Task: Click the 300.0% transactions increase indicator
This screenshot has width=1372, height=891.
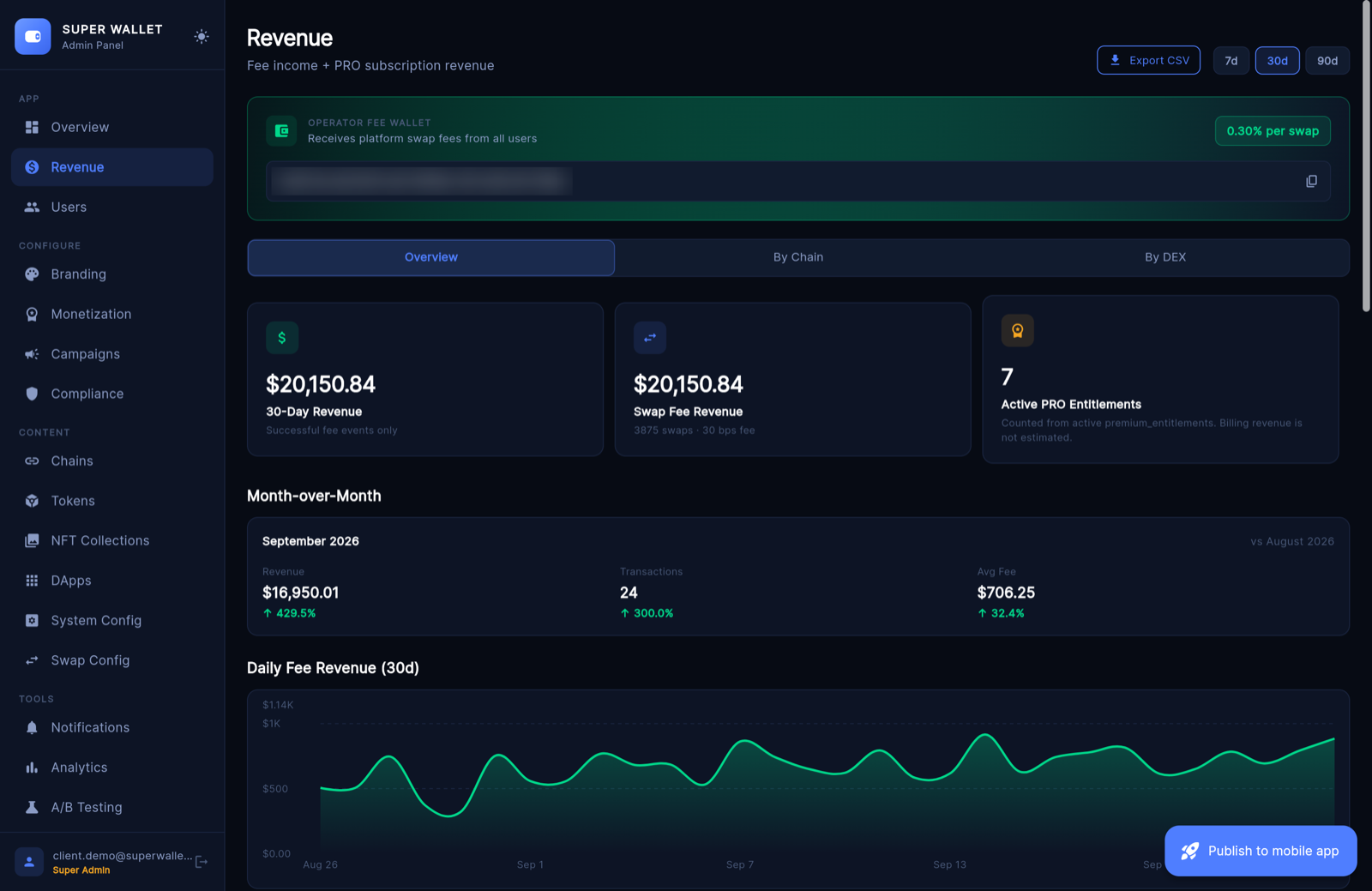Action: 647,613
